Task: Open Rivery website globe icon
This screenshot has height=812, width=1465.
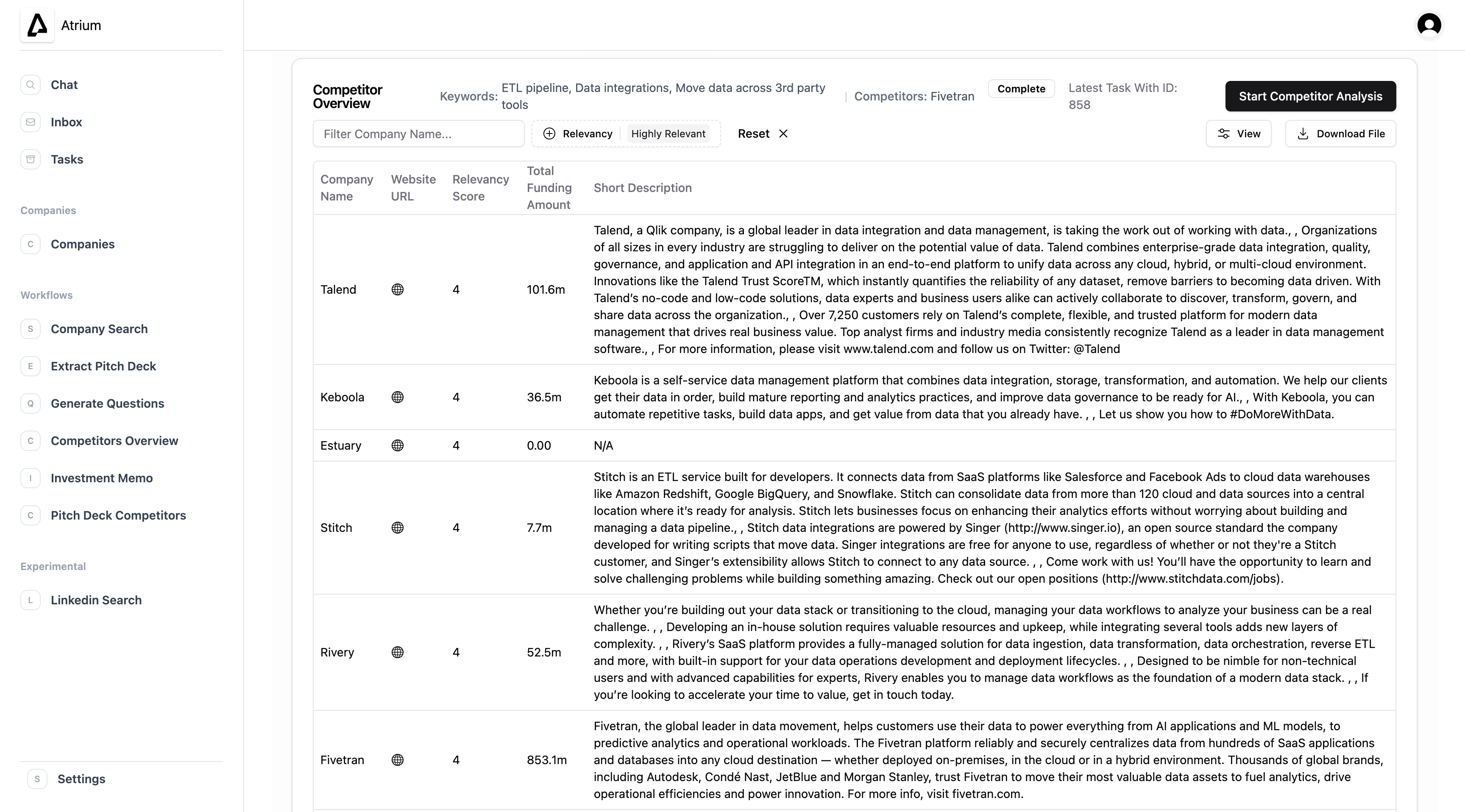Action: (398, 652)
